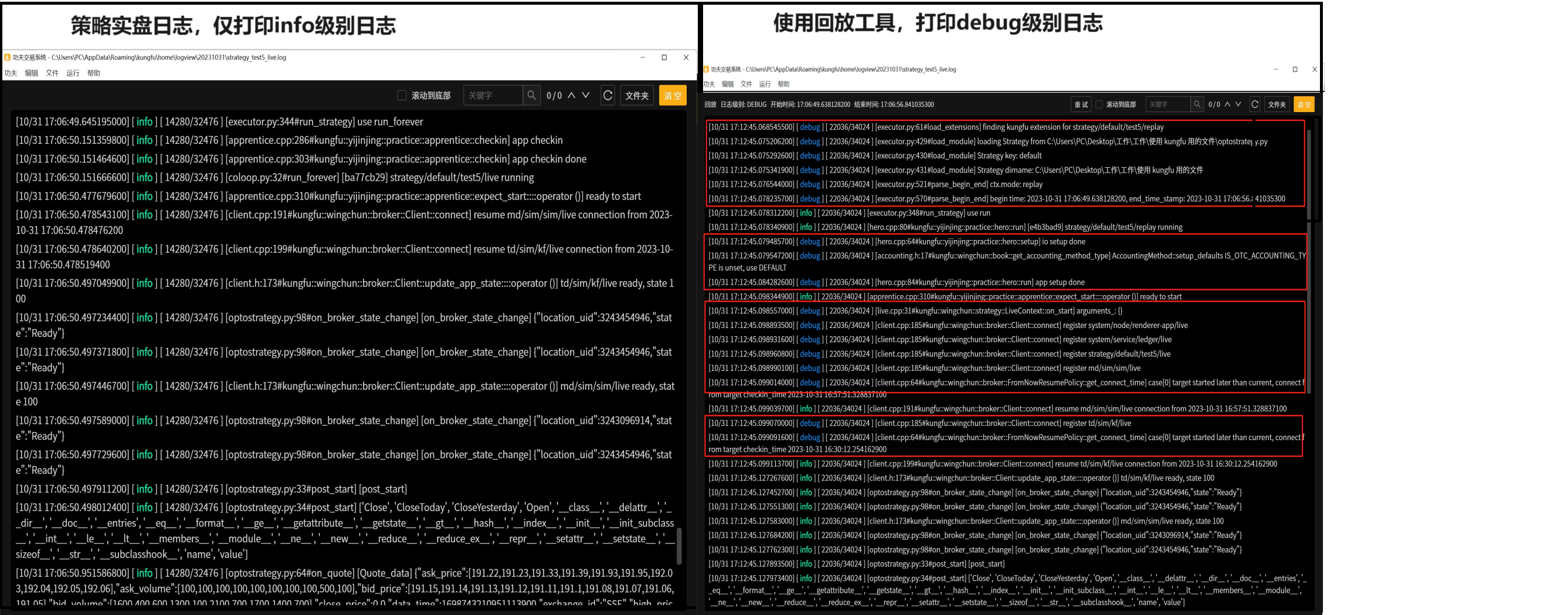Screen dimensions: 1568x615
Task: Click the 'app setup done' debug line
Action: pyautogui.click(x=897, y=282)
